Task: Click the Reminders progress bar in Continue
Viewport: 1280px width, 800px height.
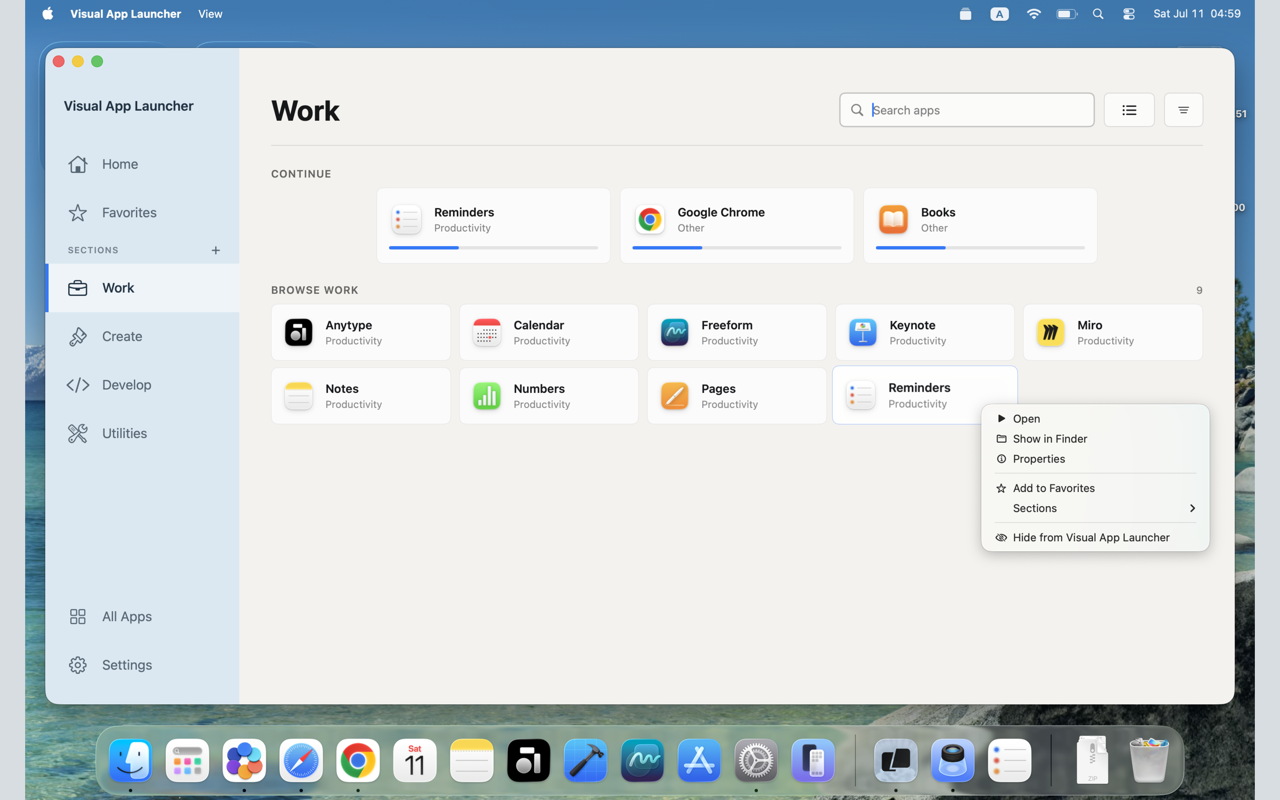Action: coord(494,247)
